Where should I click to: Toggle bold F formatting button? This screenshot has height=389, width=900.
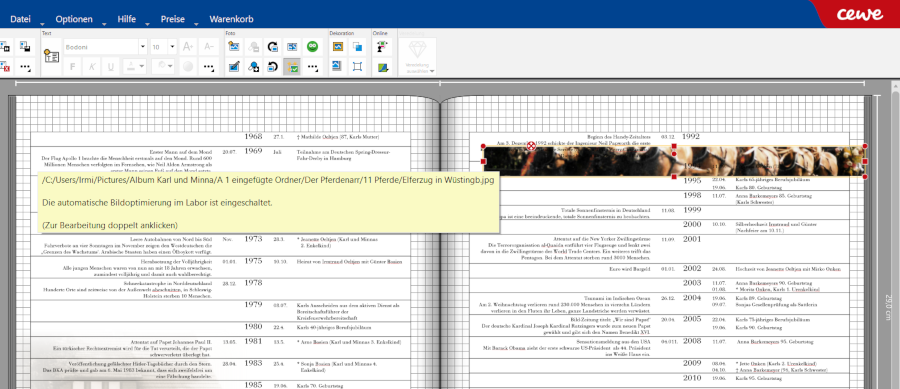tap(72, 67)
